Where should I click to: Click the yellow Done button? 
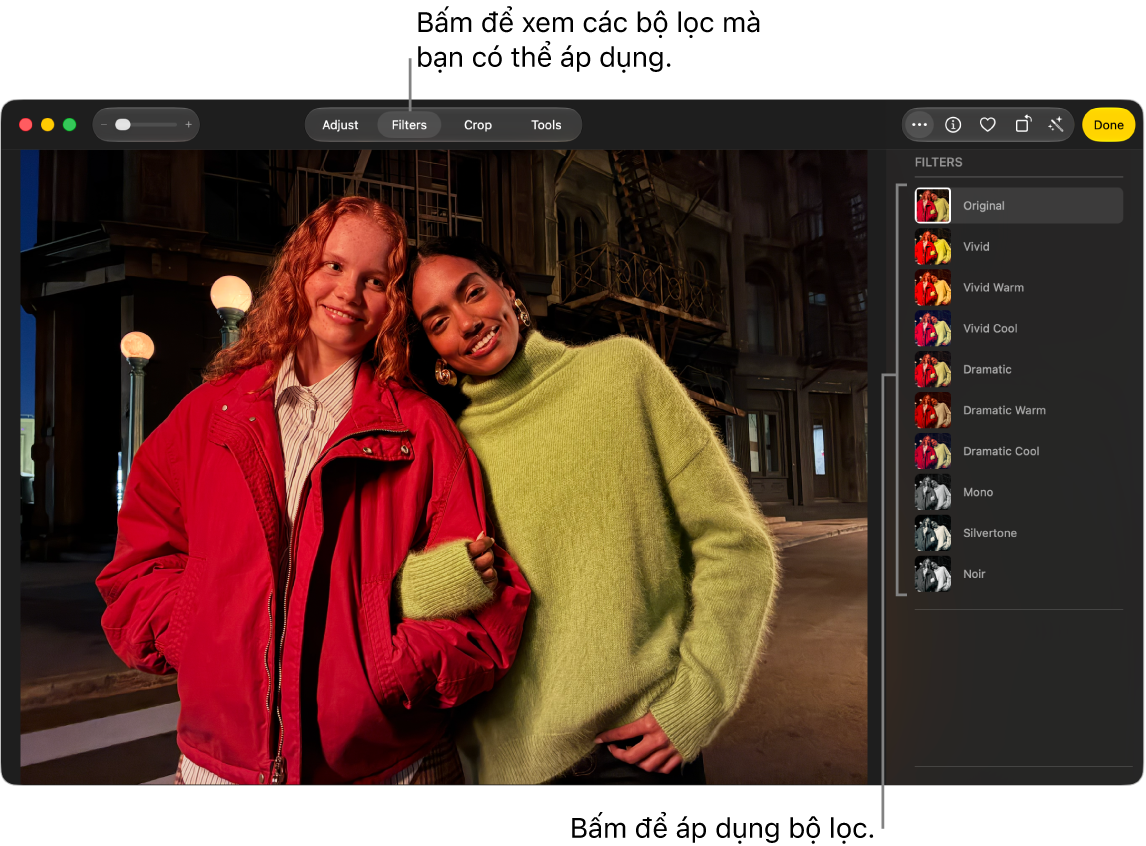pyautogui.click(x=1108, y=125)
